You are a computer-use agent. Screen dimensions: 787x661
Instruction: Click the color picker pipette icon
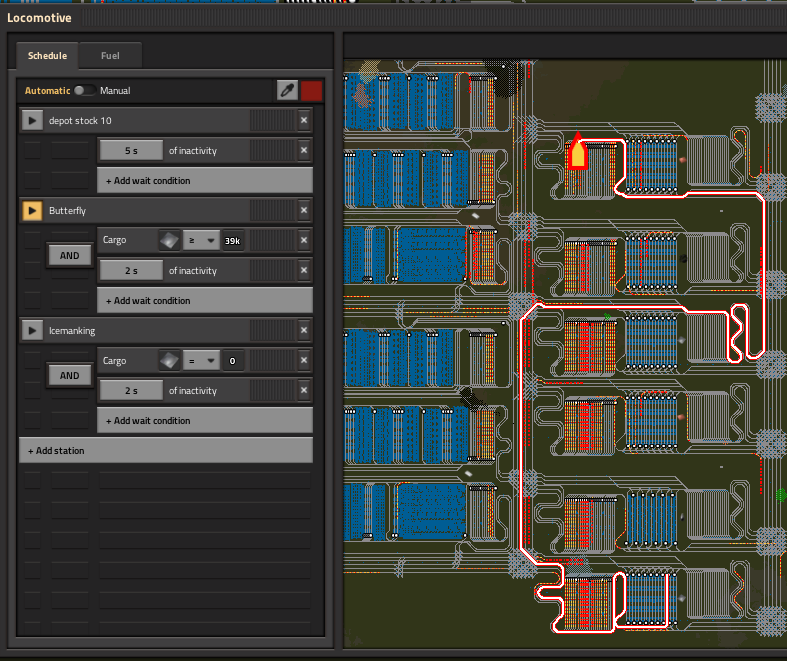coord(288,90)
